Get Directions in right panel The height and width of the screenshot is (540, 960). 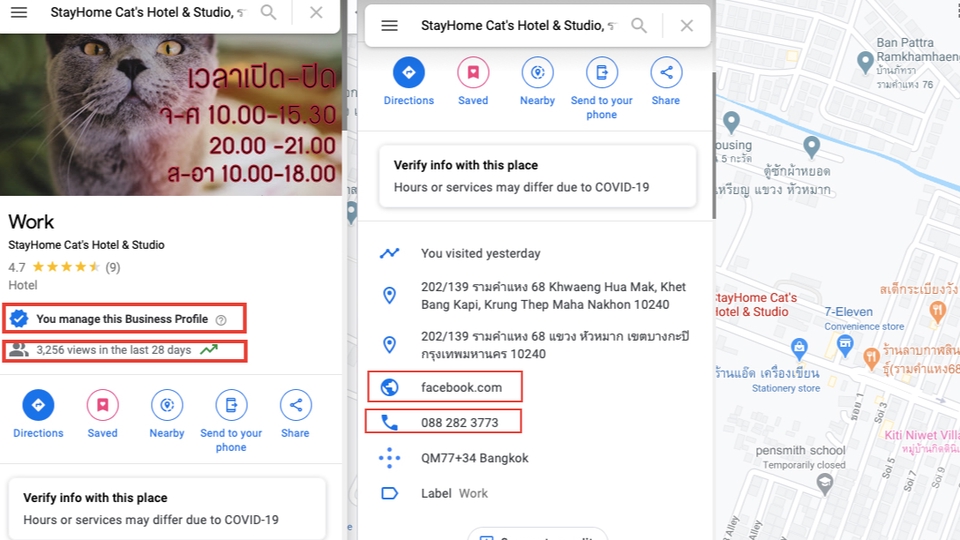click(x=408, y=82)
